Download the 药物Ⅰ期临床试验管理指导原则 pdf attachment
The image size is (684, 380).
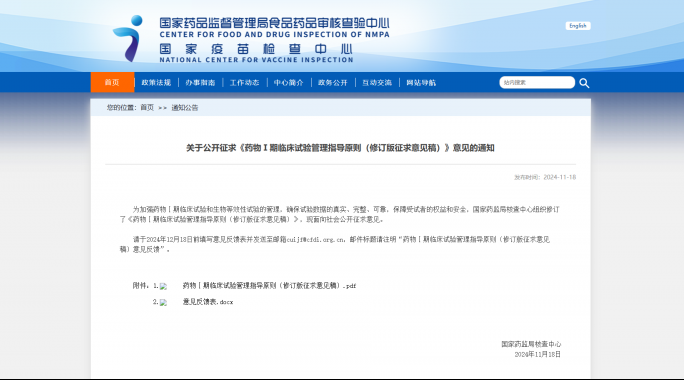tap(269, 286)
